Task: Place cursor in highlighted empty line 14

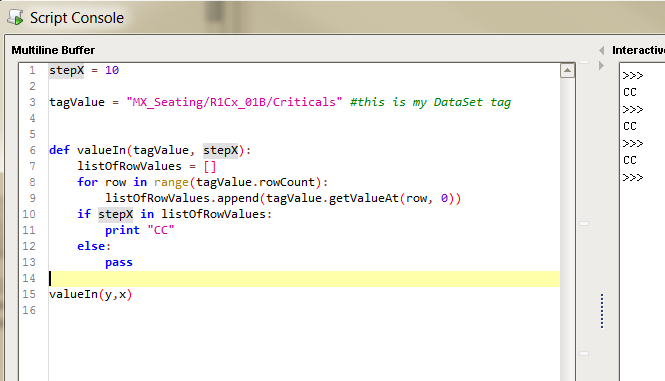Action: [x=304, y=279]
